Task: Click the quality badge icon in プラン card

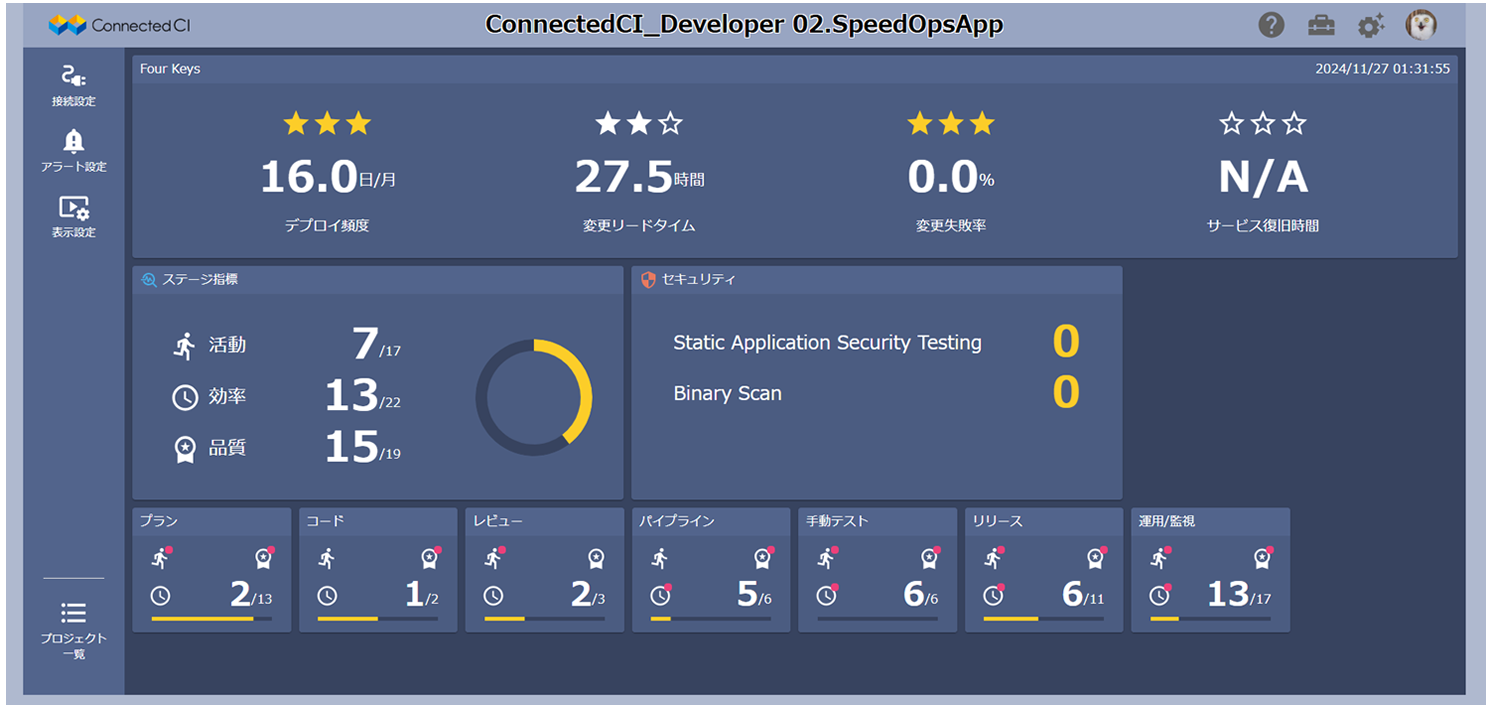Action: [x=264, y=558]
